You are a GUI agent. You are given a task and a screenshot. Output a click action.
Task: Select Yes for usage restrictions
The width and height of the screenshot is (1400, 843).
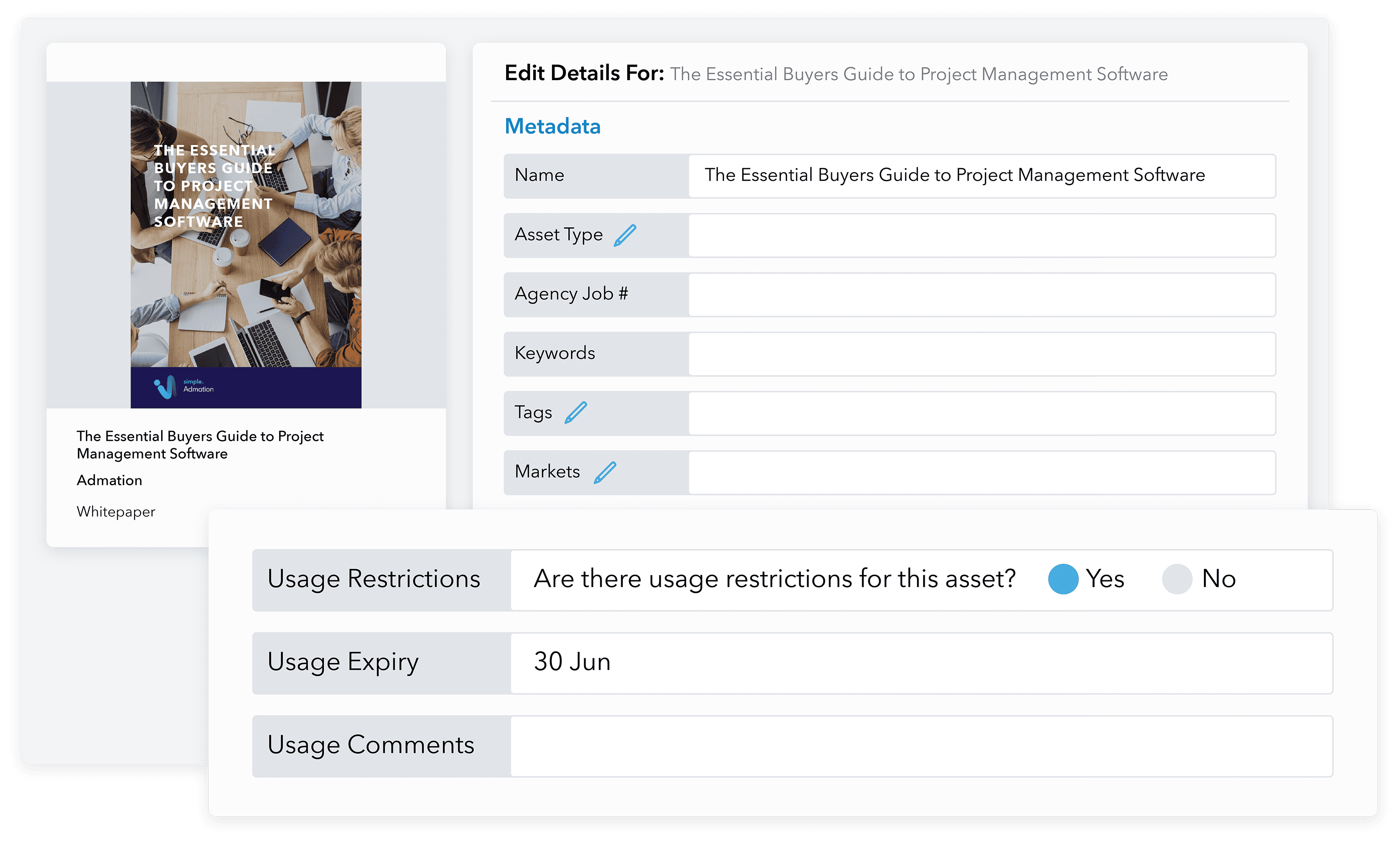coord(1063,579)
